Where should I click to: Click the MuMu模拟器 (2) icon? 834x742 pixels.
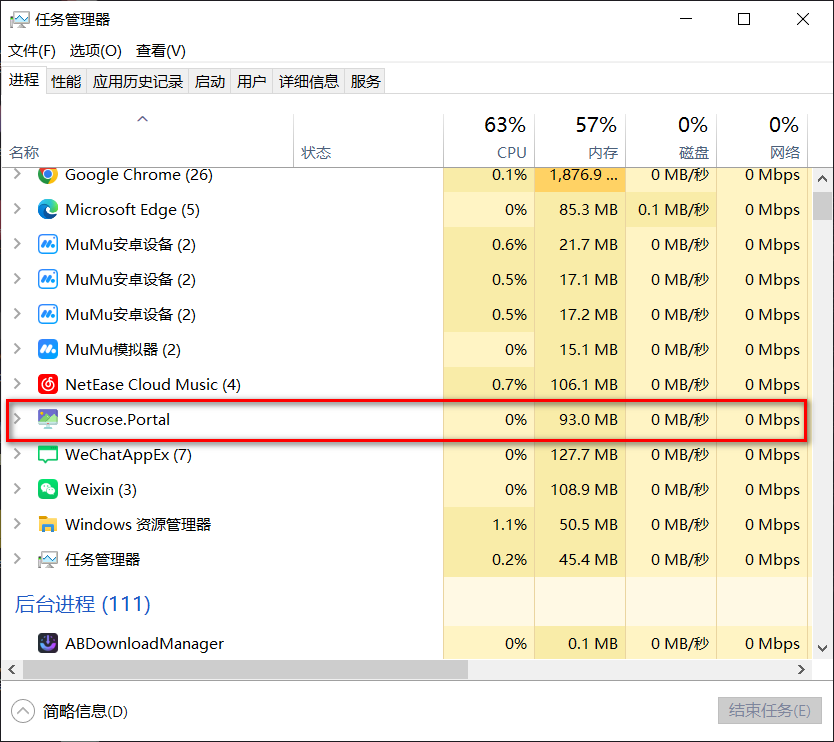(x=48, y=349)
